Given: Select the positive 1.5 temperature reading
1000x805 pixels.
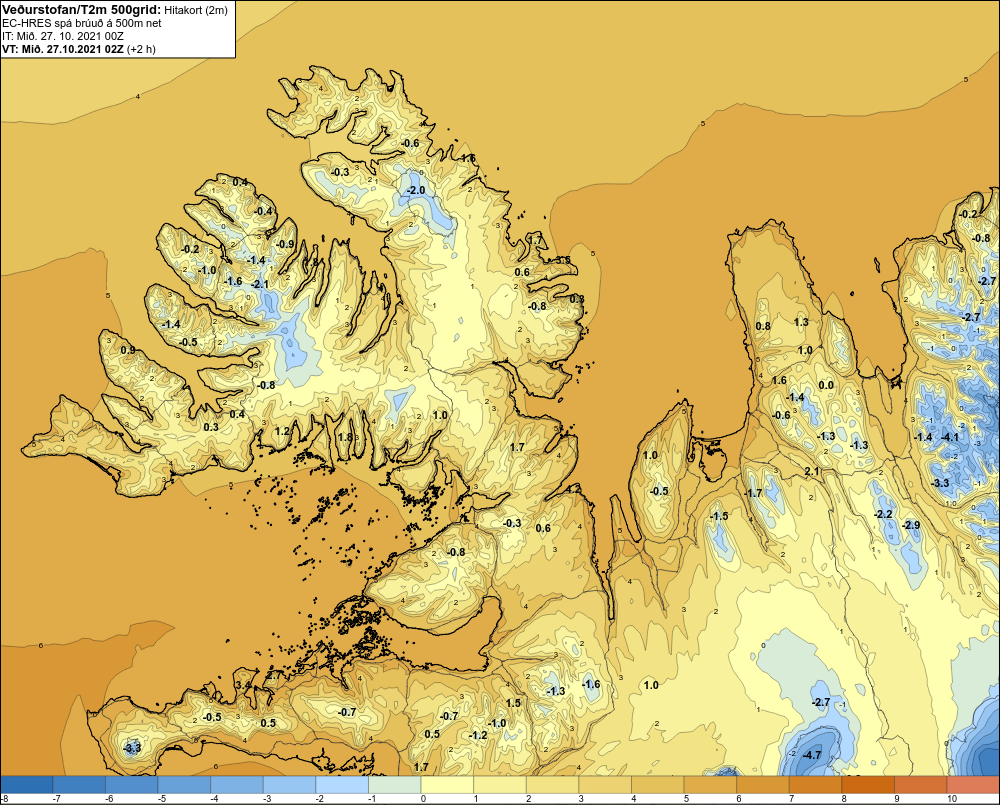Looking at the screenshot, I should point(513,703).
